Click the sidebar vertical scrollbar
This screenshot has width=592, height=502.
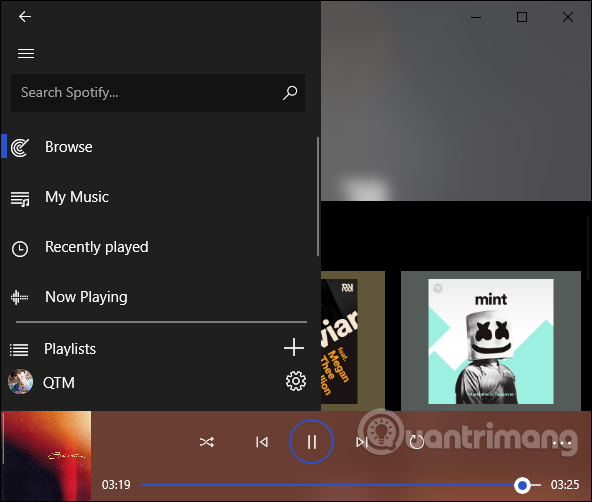click(x=318, y=196)
